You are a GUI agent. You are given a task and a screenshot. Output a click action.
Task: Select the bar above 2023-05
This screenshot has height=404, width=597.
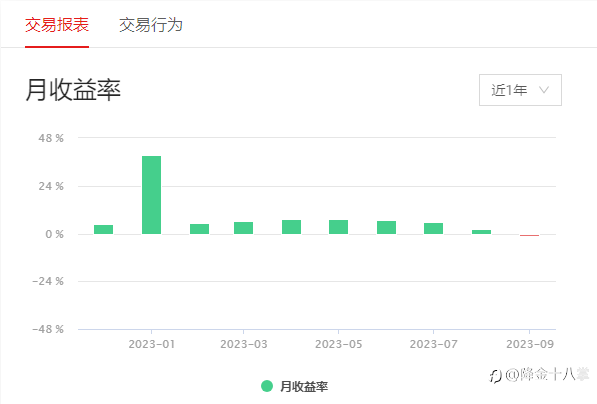pos(338,227)
